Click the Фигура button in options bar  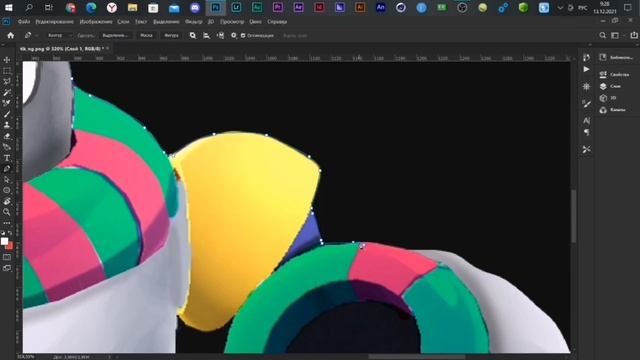[171, 36]
